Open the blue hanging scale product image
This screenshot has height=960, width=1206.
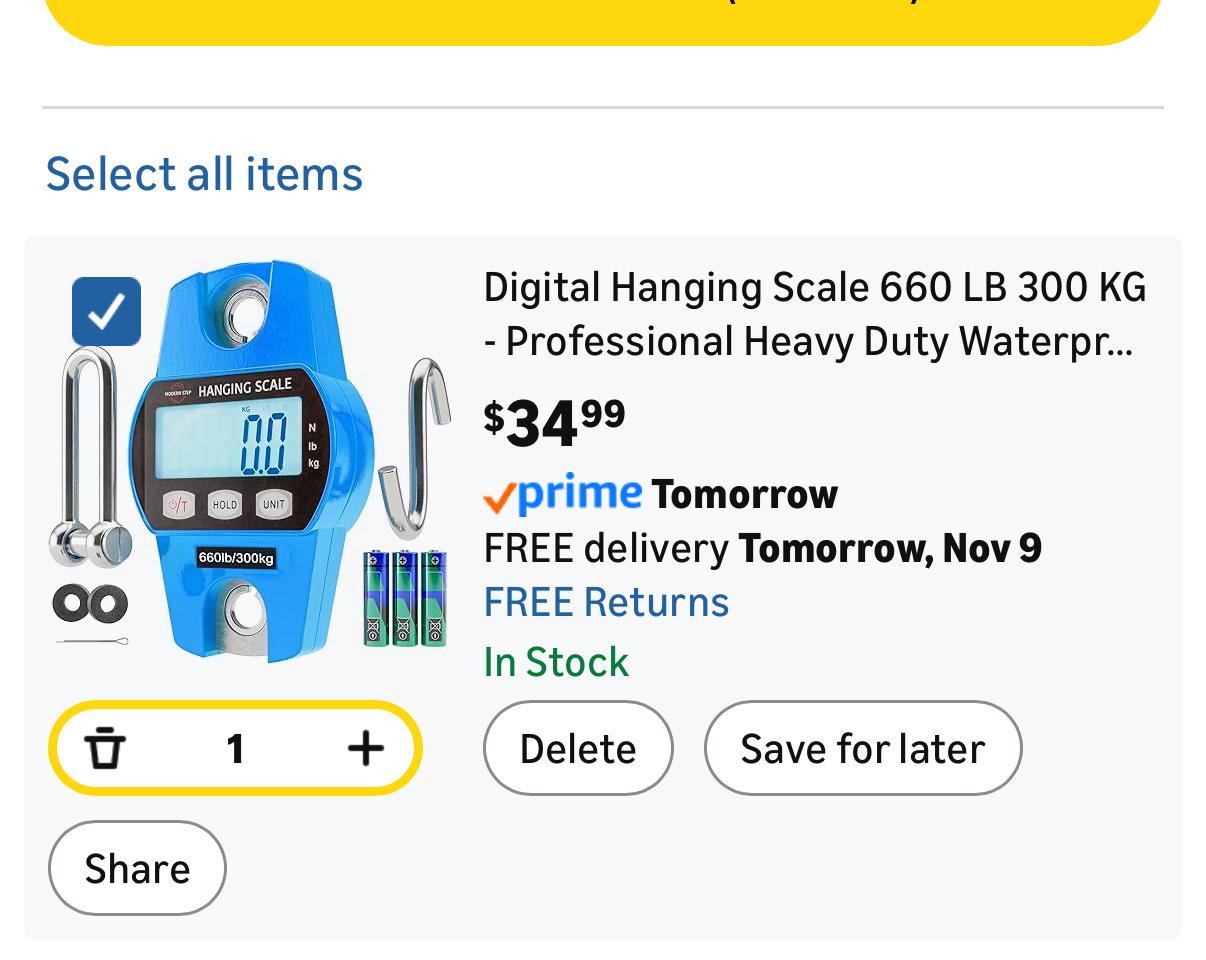(x=252, y=462)
